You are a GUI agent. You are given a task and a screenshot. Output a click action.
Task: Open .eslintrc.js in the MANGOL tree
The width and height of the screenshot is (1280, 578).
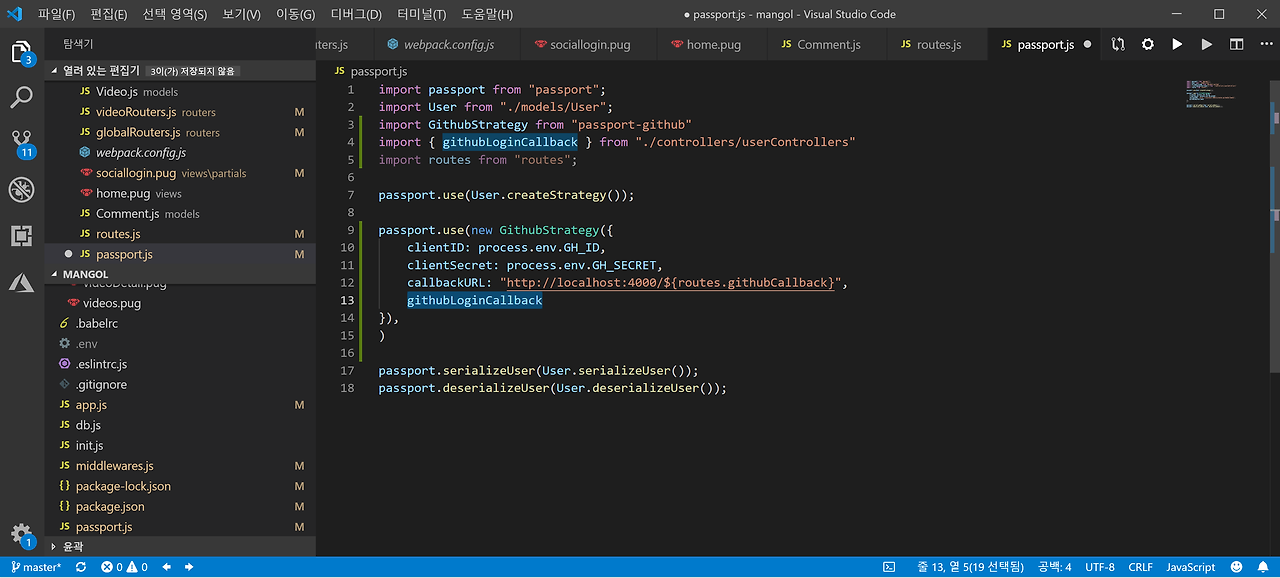[x=180, y=364]
